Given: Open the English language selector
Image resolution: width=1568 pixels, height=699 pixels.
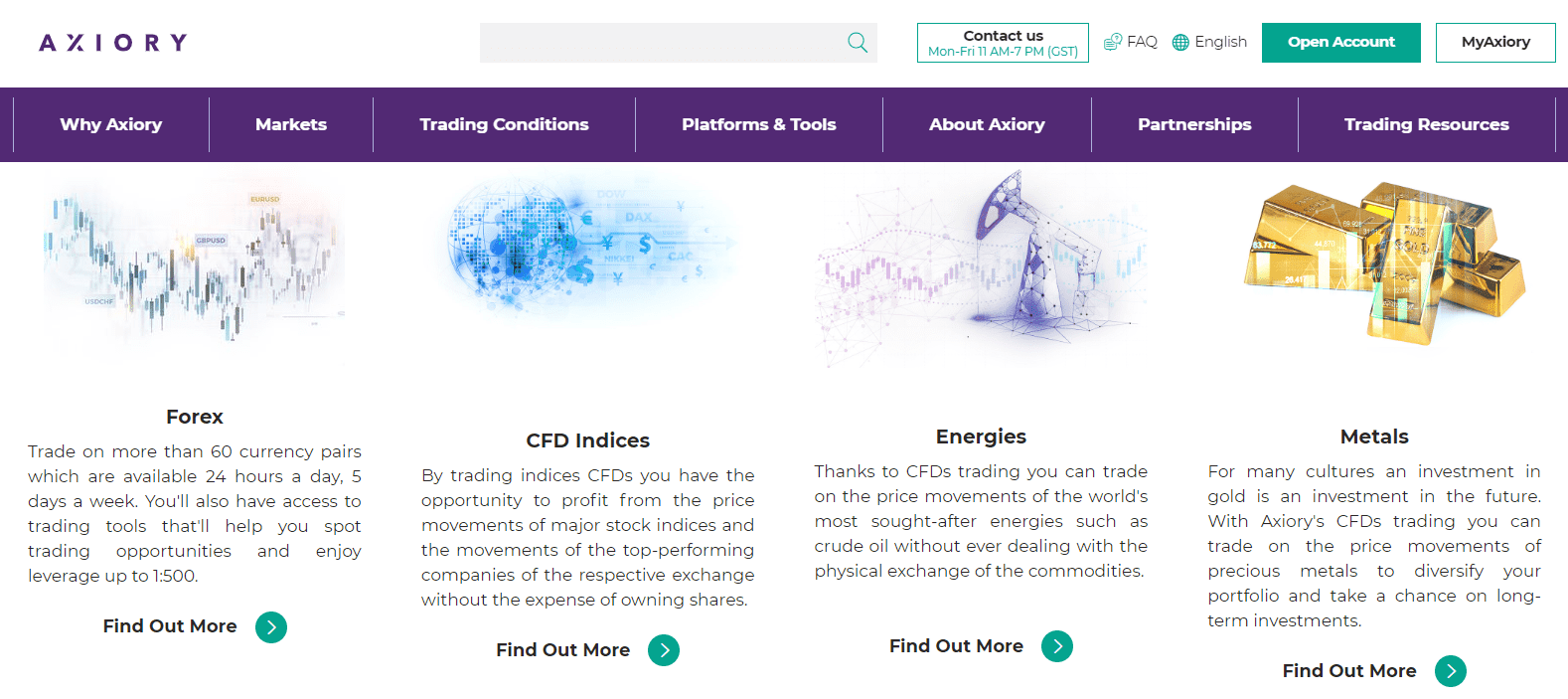Looking at the screenshot, I should [1220, 42].
